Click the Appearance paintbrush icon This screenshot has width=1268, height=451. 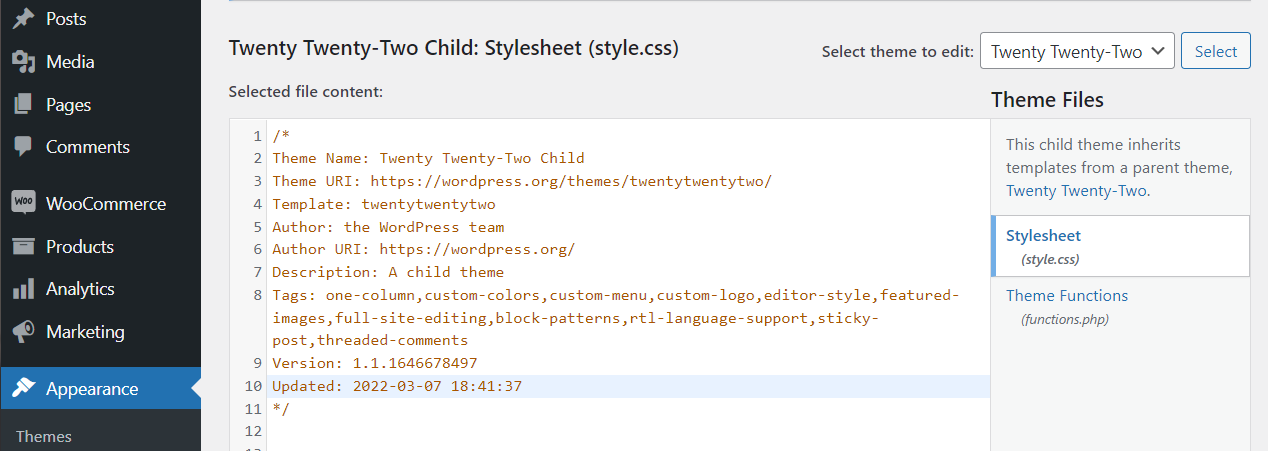pos(24,389)
